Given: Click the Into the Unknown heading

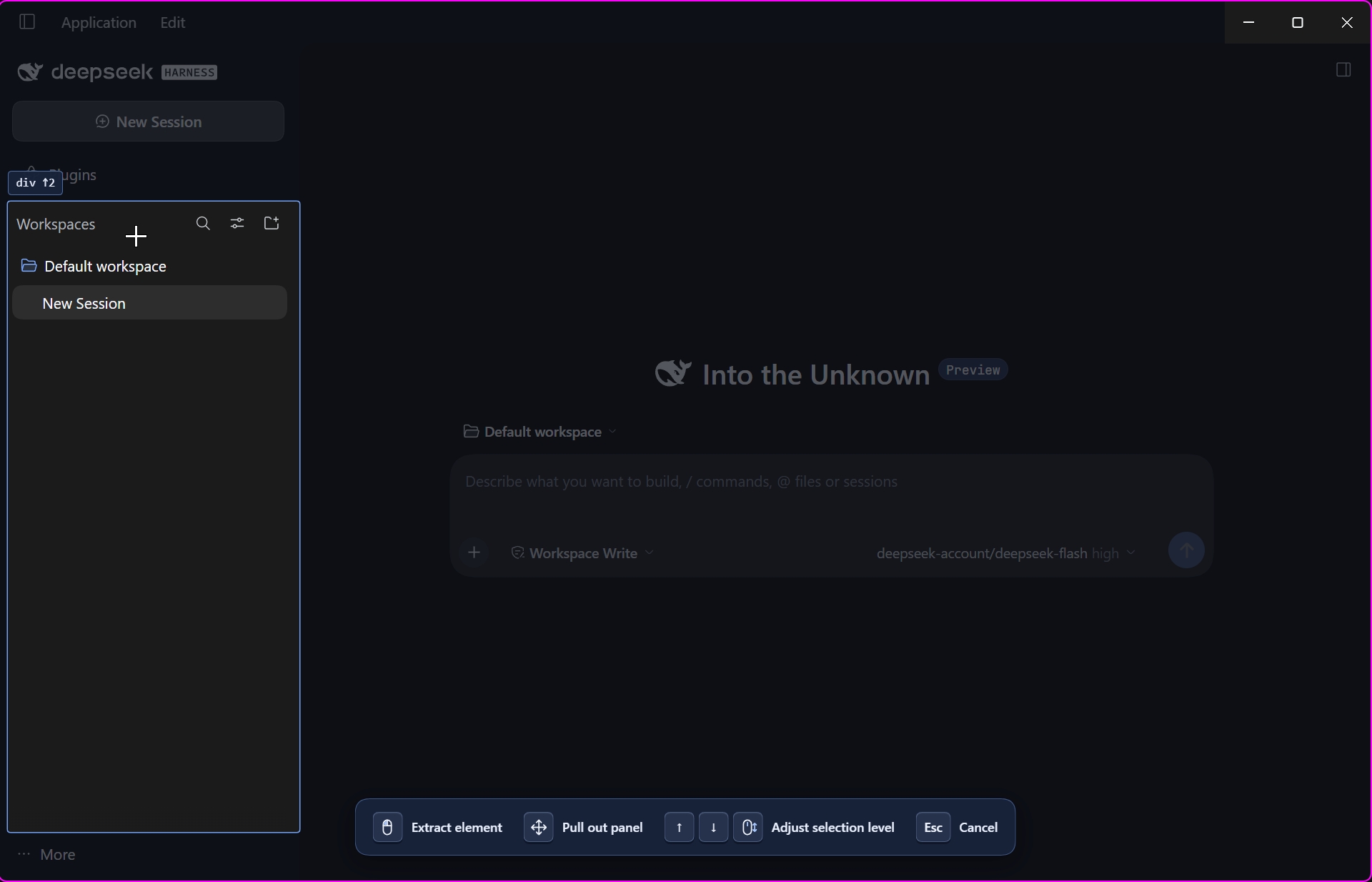Looking at the screenshot, I should [816, 375].
